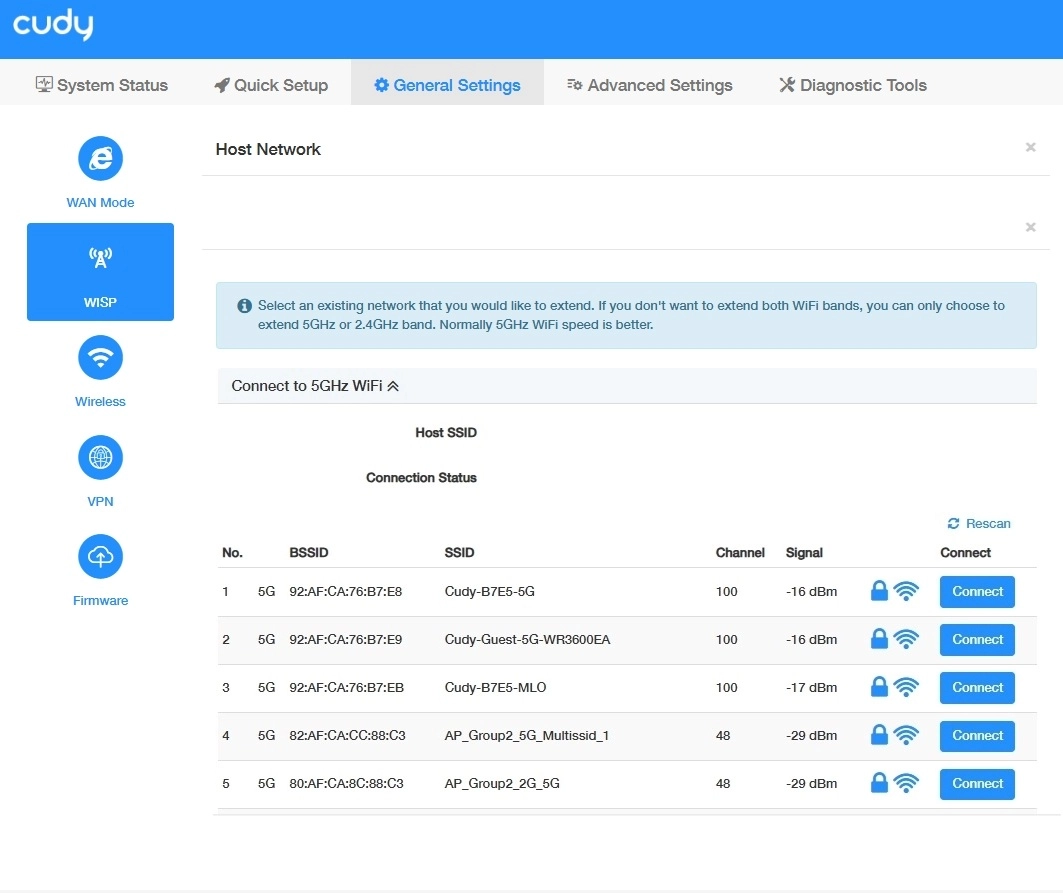This screenshot has width=1063, height=893.
Task: Click BSSID 80:AF:CA:8C:88:C3
Action: 346,784
